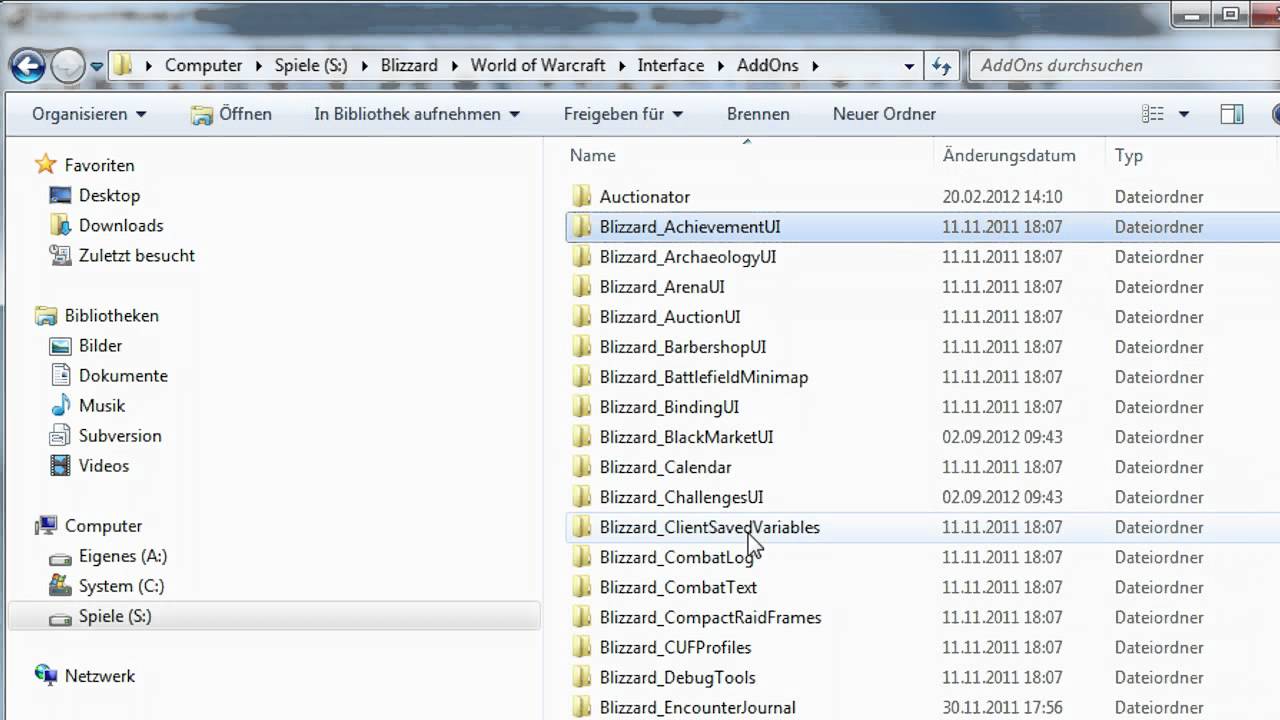Open the Bilder library
Screen dimensions: 1280x720
[x=100, y=346]
